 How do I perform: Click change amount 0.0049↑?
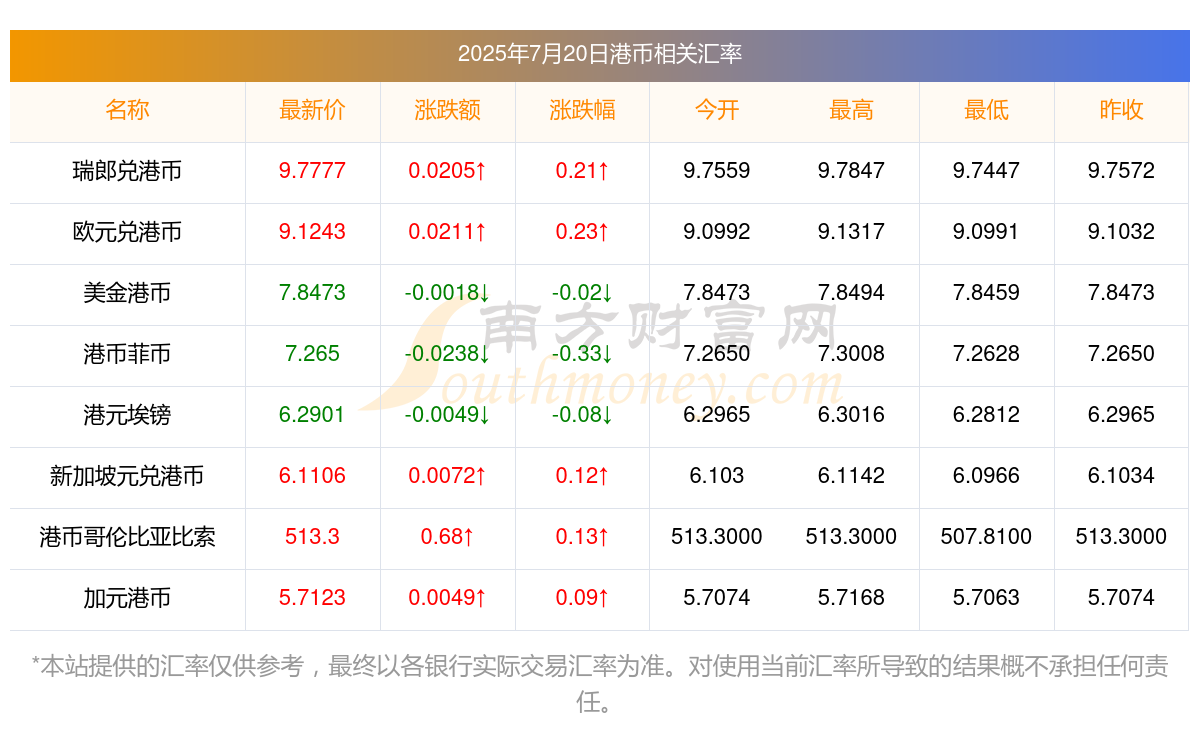point(447,598)
